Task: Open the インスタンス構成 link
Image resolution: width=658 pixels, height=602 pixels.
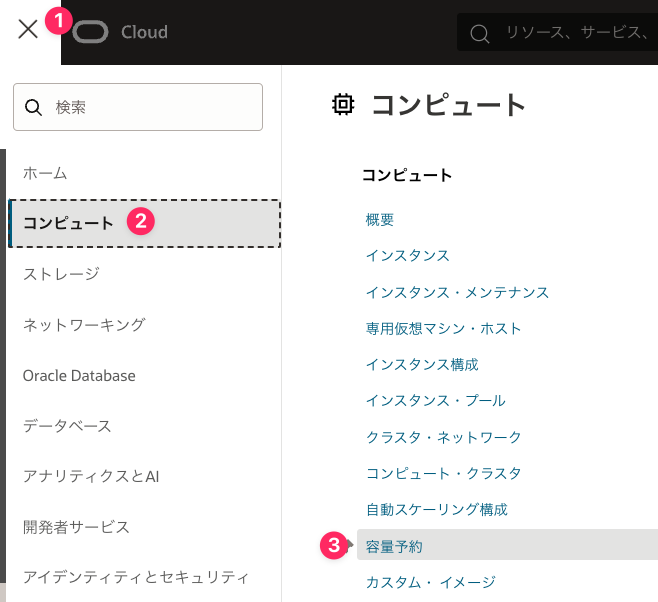Action: 422,364
